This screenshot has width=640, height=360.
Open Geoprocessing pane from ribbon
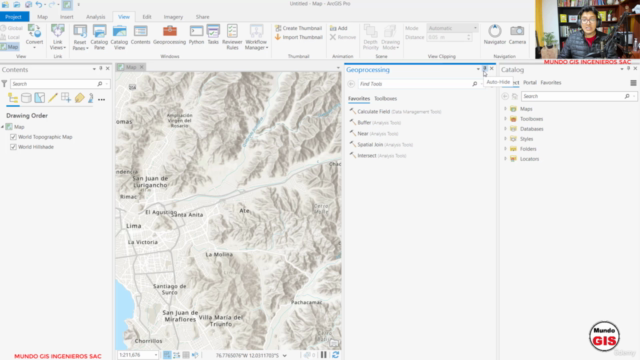point(169,35)
